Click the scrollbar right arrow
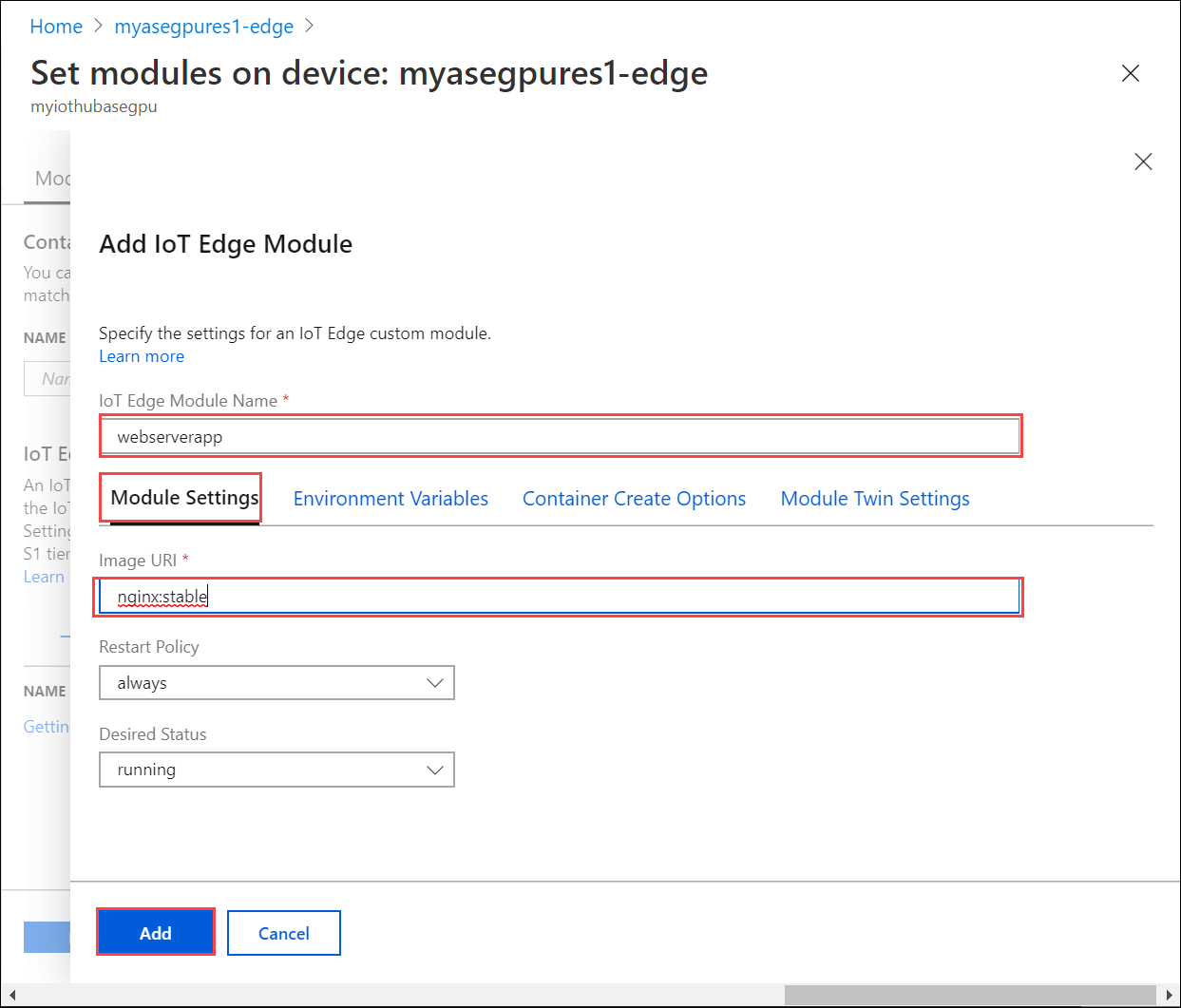 coord(1171,993)
